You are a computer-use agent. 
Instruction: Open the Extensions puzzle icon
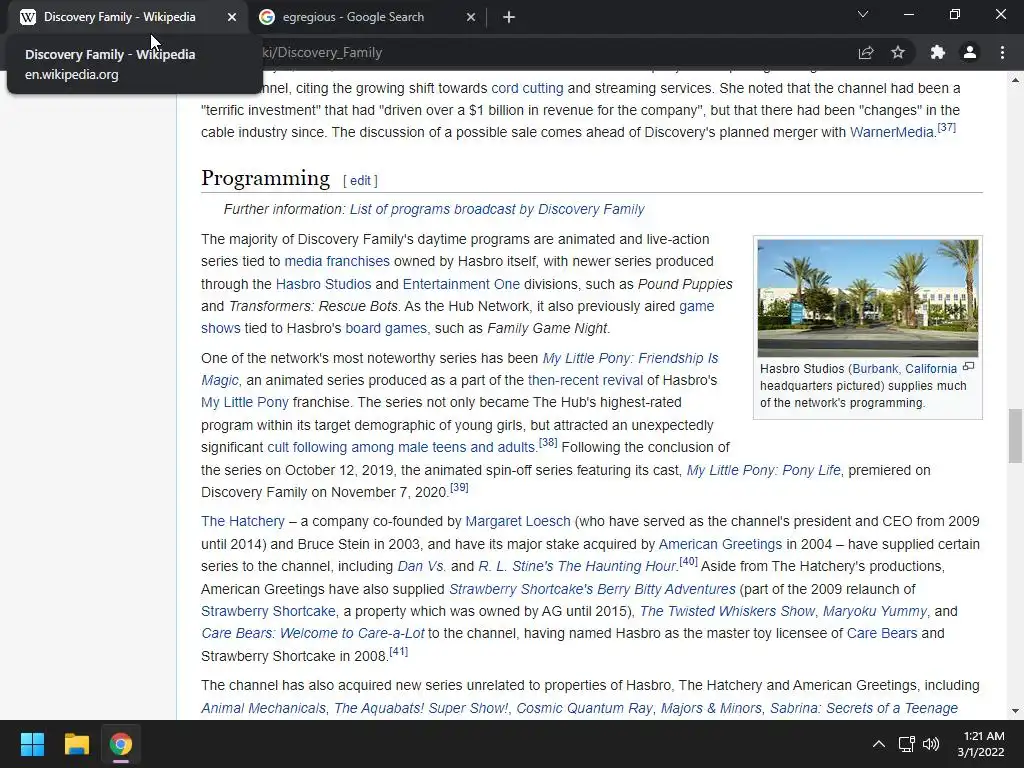938,52
